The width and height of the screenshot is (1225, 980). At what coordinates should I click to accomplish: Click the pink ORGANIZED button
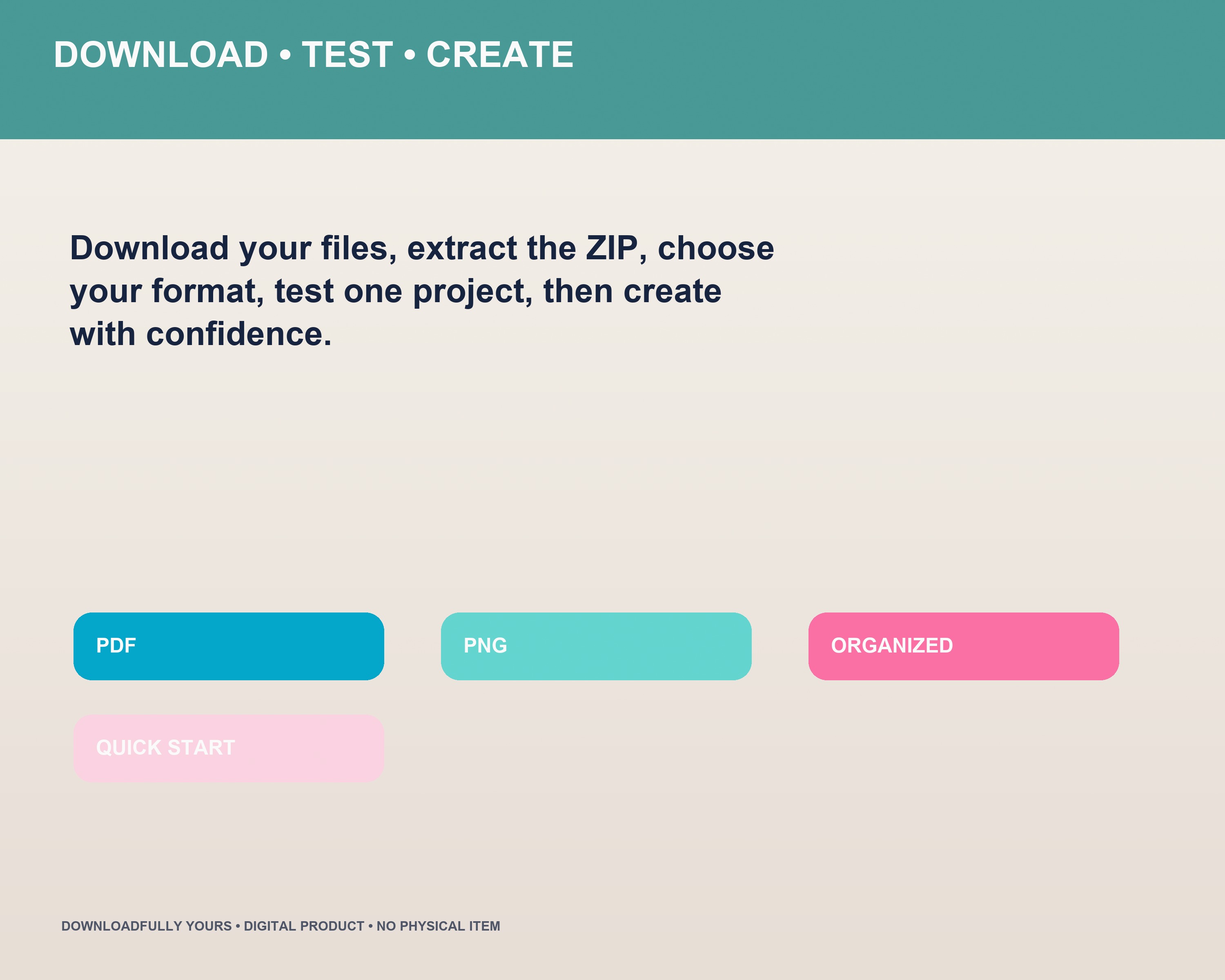coord(964,646)
